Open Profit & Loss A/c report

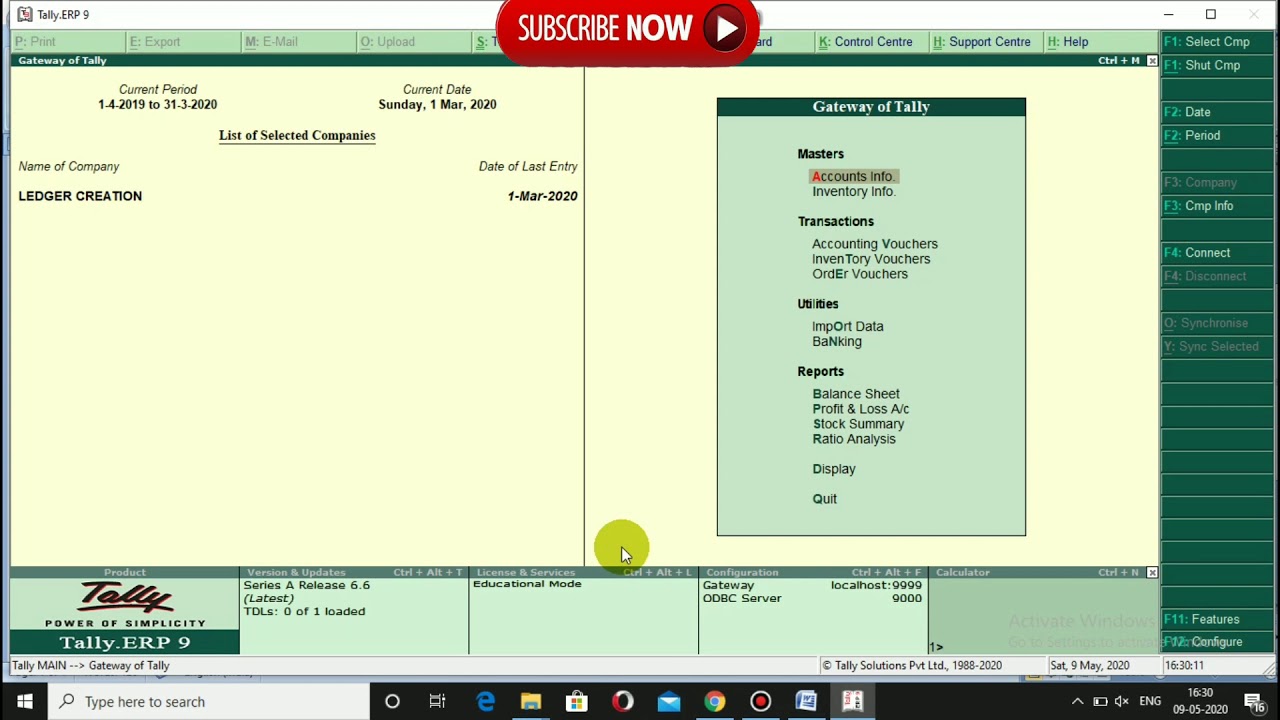point(861,409)
